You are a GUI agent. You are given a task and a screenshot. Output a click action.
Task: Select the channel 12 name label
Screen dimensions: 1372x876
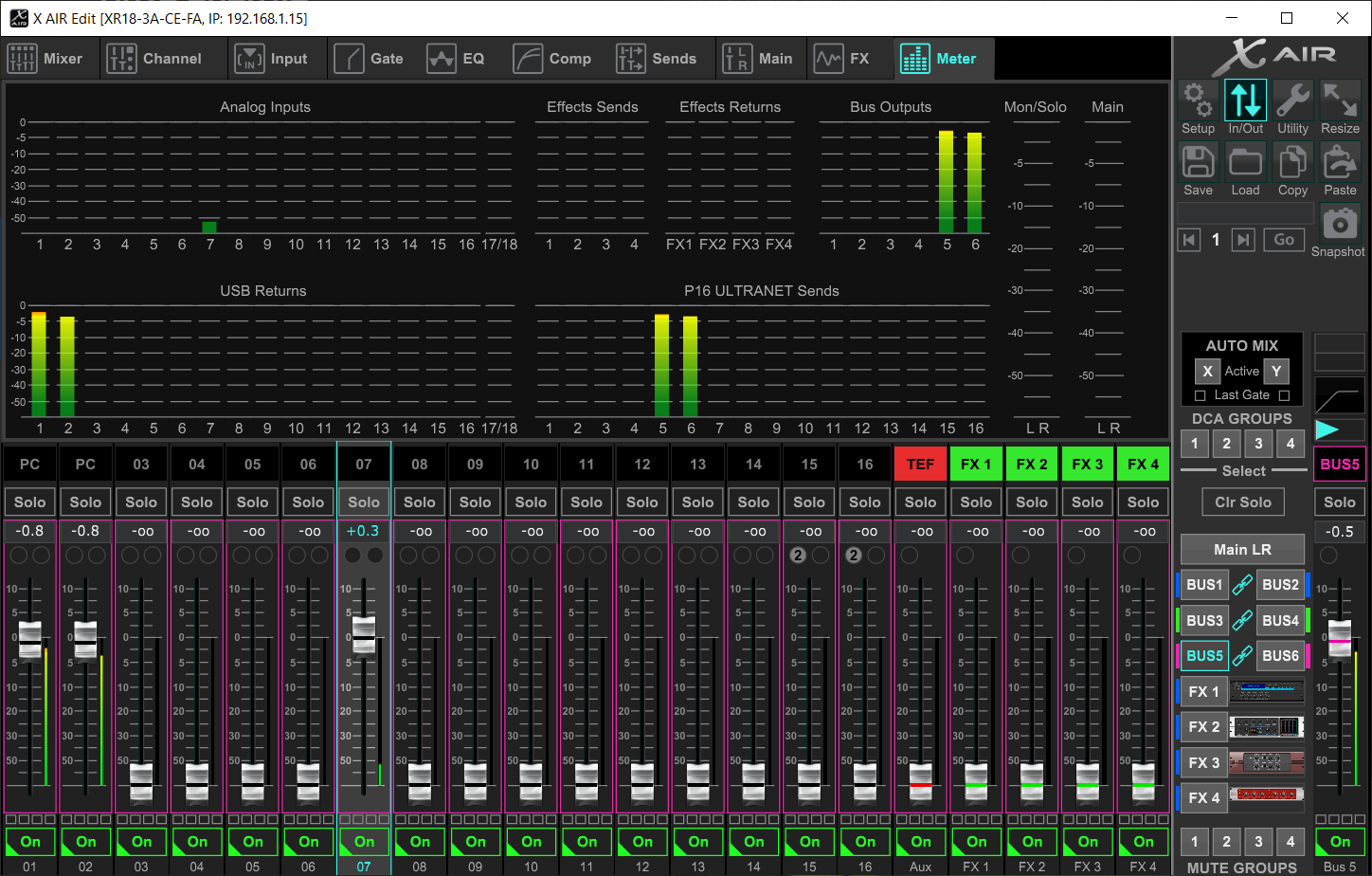642,465
